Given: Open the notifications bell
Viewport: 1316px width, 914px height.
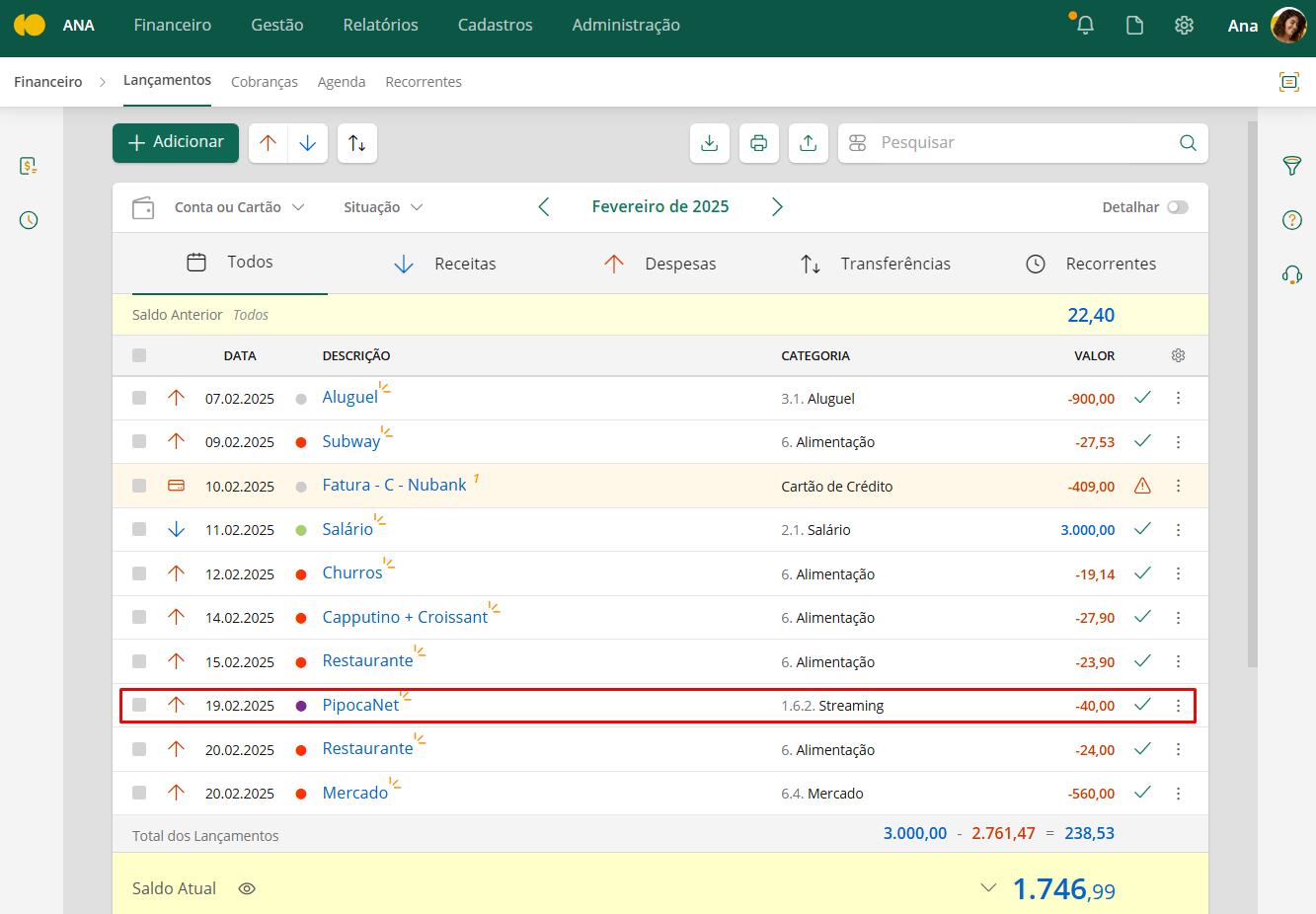Looking at the screenshot, I should (1085, 26).
